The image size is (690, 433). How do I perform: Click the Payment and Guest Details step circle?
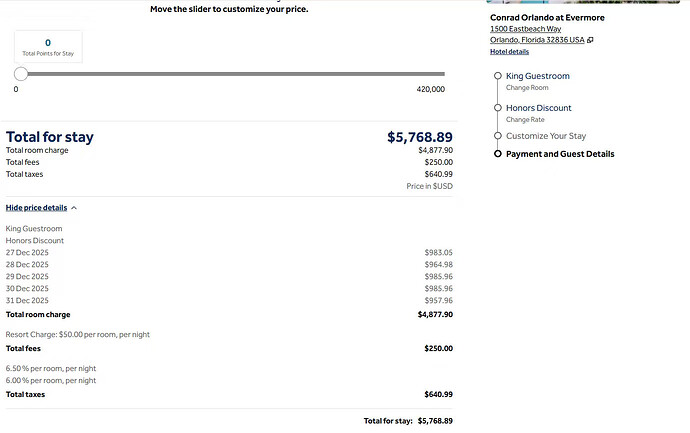tap(498, 154)
